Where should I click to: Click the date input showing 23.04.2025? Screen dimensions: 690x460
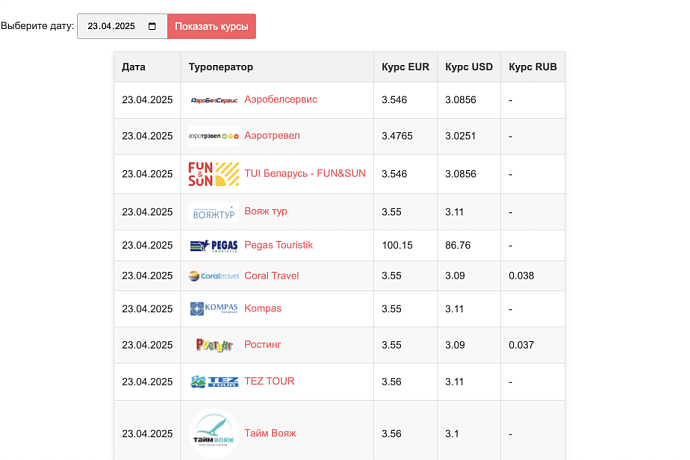tap(112, 27)
